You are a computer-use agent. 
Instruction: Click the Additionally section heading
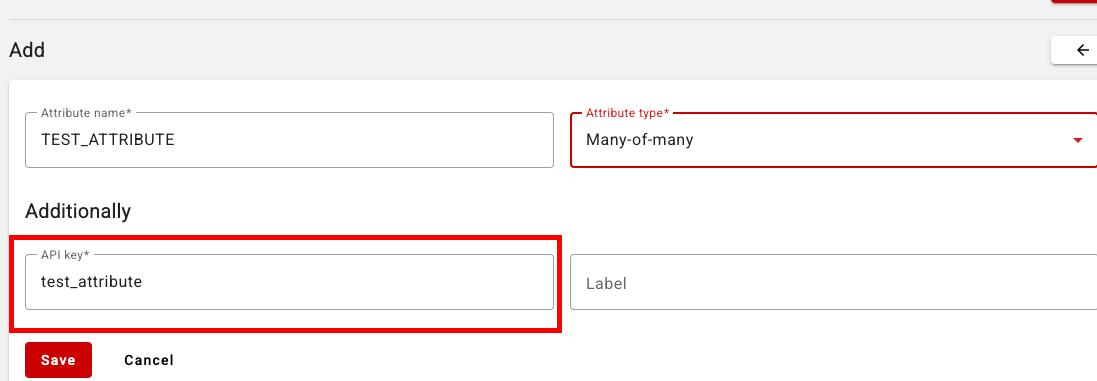click(78, 210)
